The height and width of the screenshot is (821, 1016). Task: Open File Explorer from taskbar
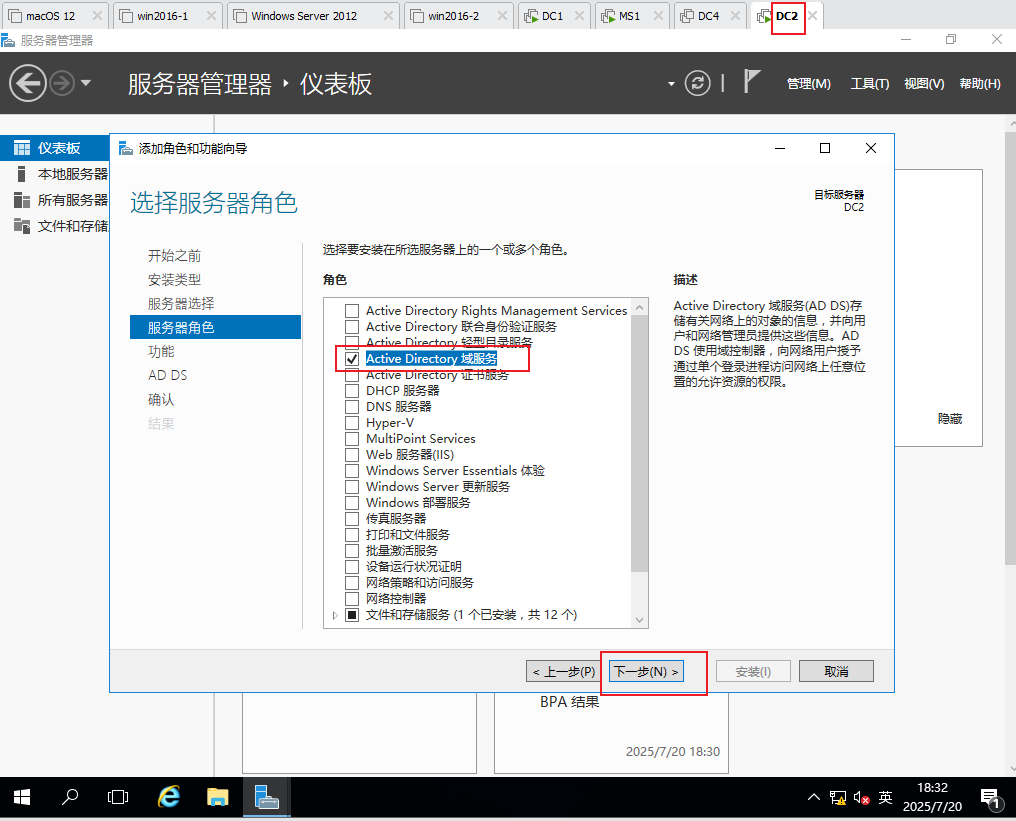pyautogui.click(x=218, y=797)
